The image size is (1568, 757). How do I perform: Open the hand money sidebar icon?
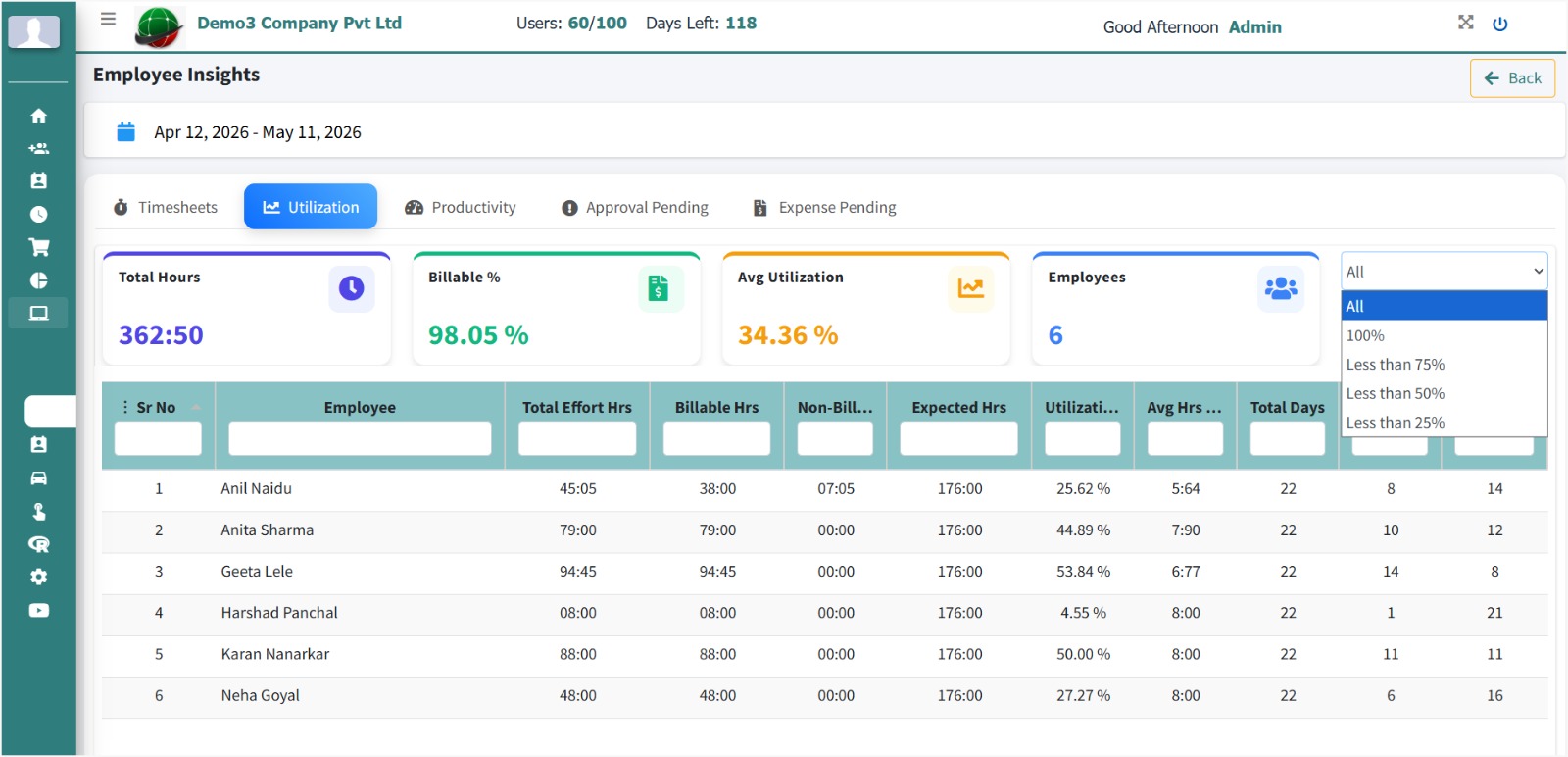tap(39, 511)
